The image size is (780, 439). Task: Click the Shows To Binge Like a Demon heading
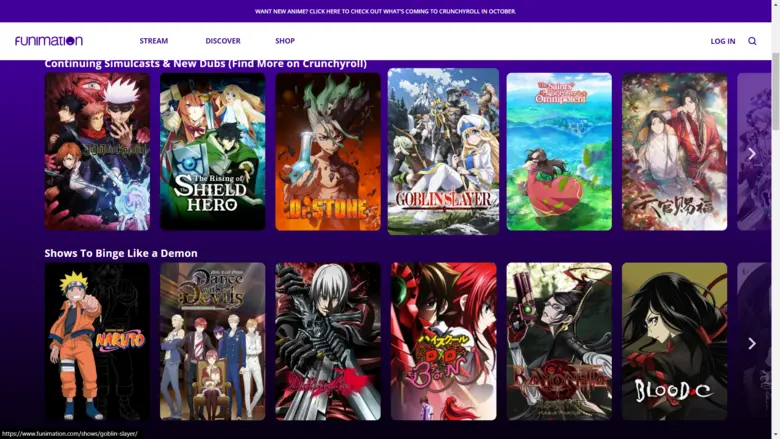coord(121,253)
